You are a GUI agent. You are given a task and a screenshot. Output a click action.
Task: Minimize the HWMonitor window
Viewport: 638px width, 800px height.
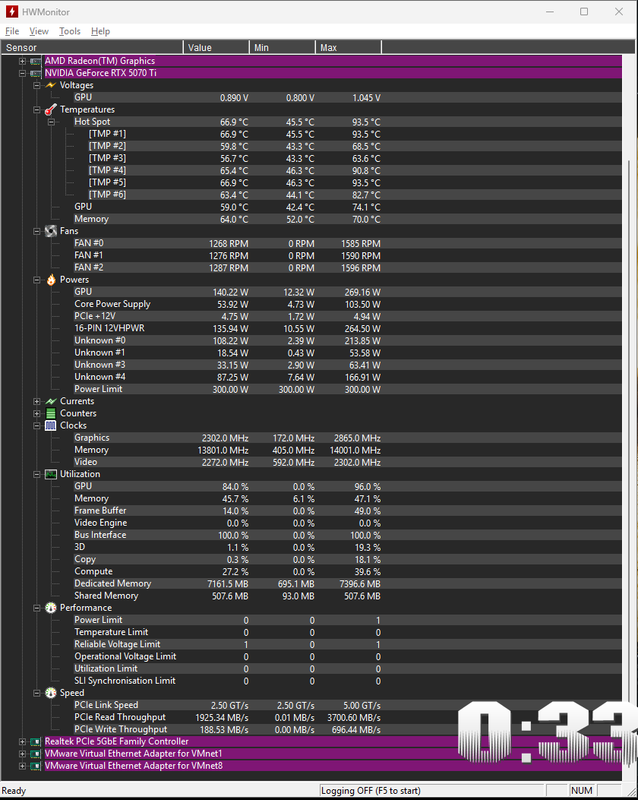tap(550, 12)
